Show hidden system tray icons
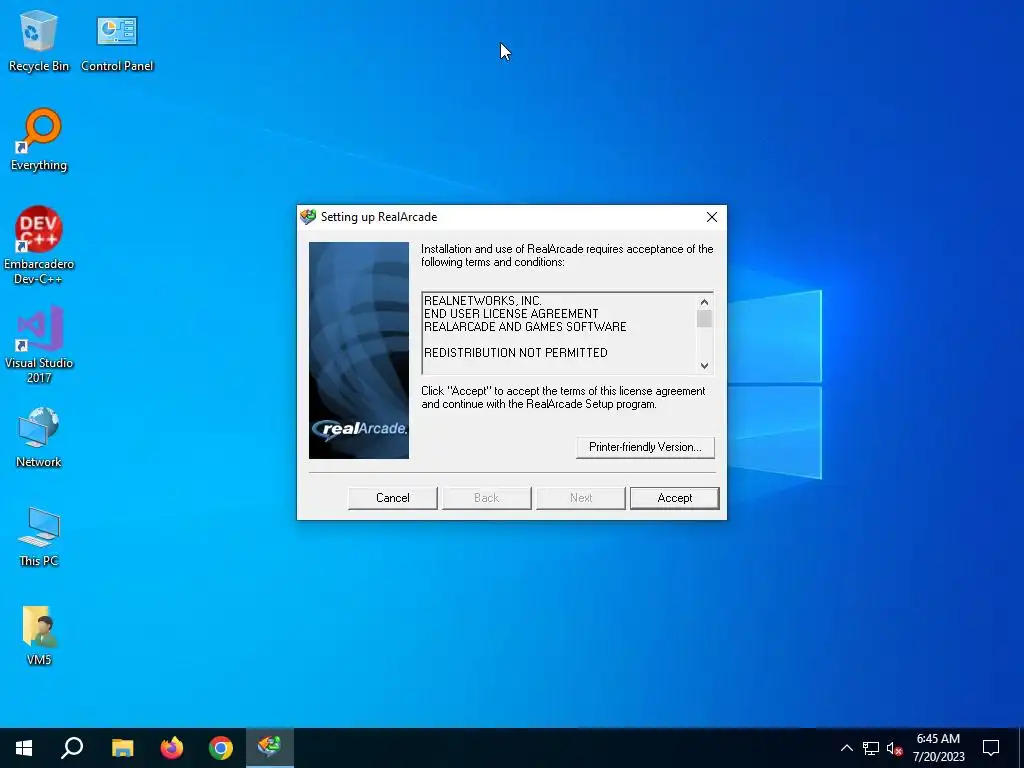Viewport: 1024px width, 768px height. (x=846, y=748)
